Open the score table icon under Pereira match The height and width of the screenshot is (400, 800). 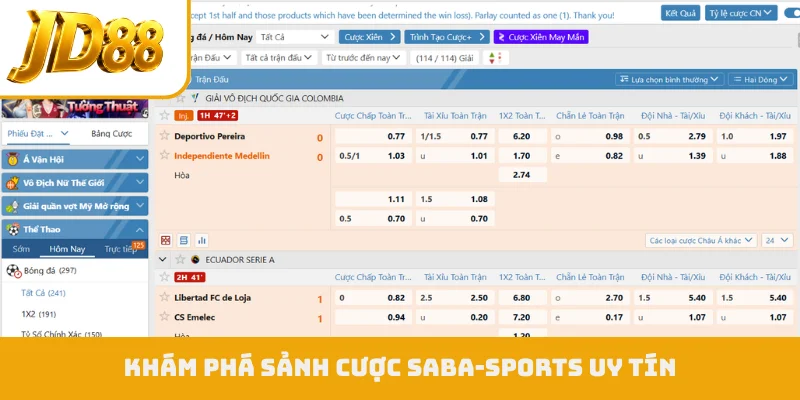[x=184, y=240]
